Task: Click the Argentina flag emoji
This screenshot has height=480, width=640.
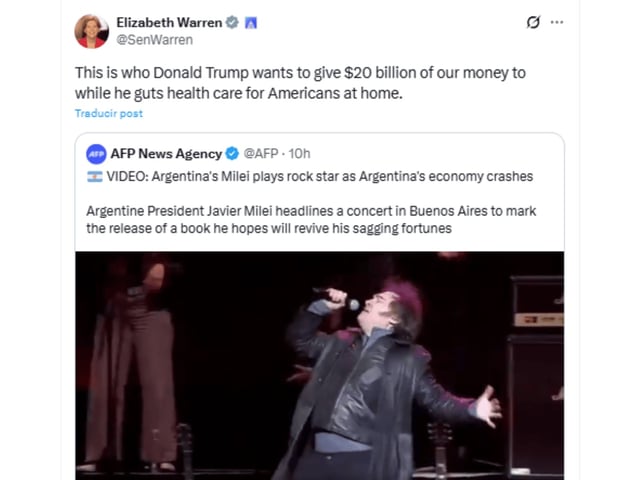Action: click(x=95, y=177)
